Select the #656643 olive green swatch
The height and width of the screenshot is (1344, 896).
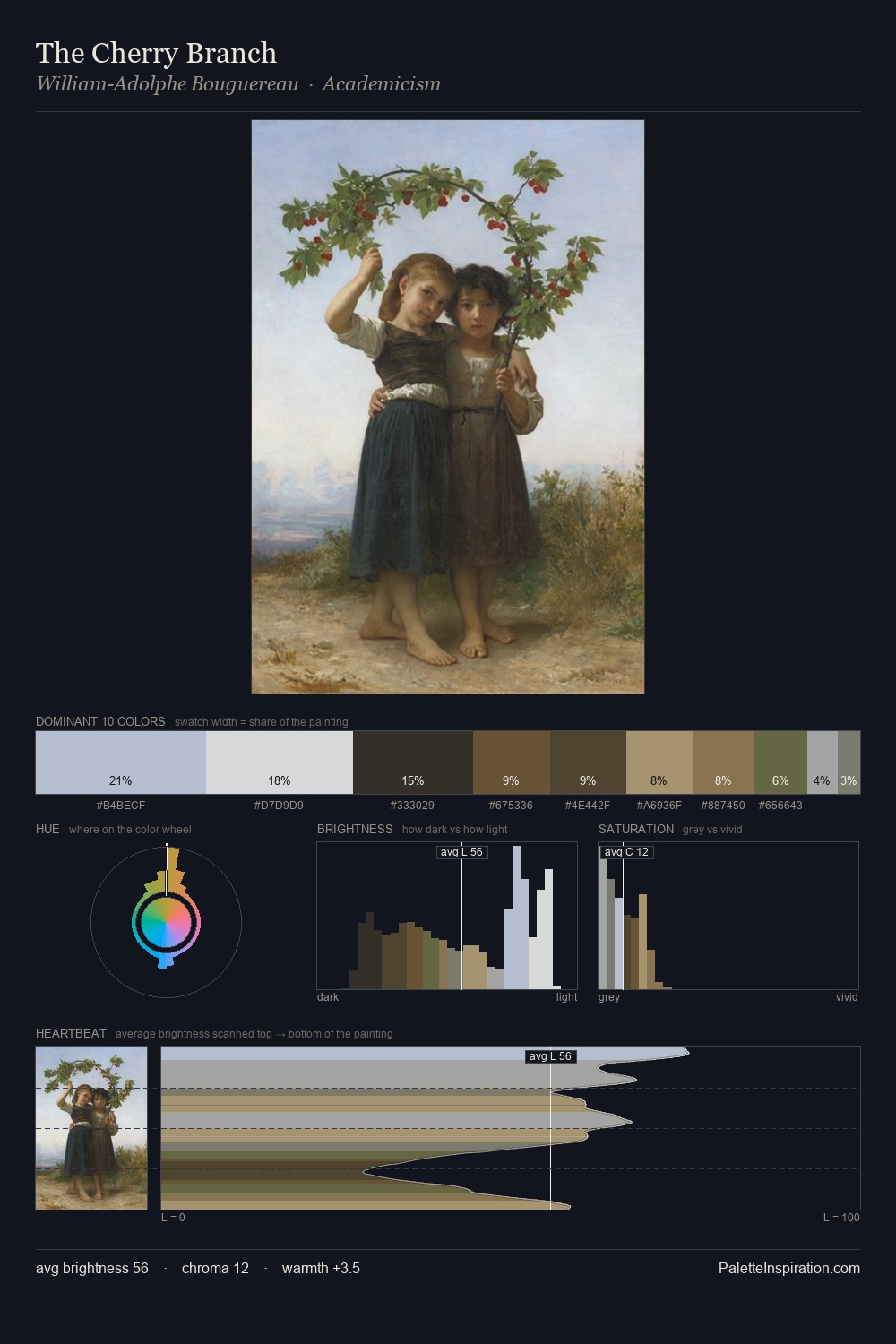(780, 762)
